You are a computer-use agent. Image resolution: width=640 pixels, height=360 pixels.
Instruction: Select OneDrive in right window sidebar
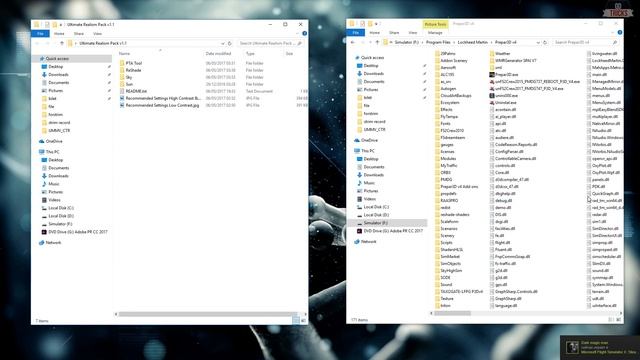tap(369, 140)
